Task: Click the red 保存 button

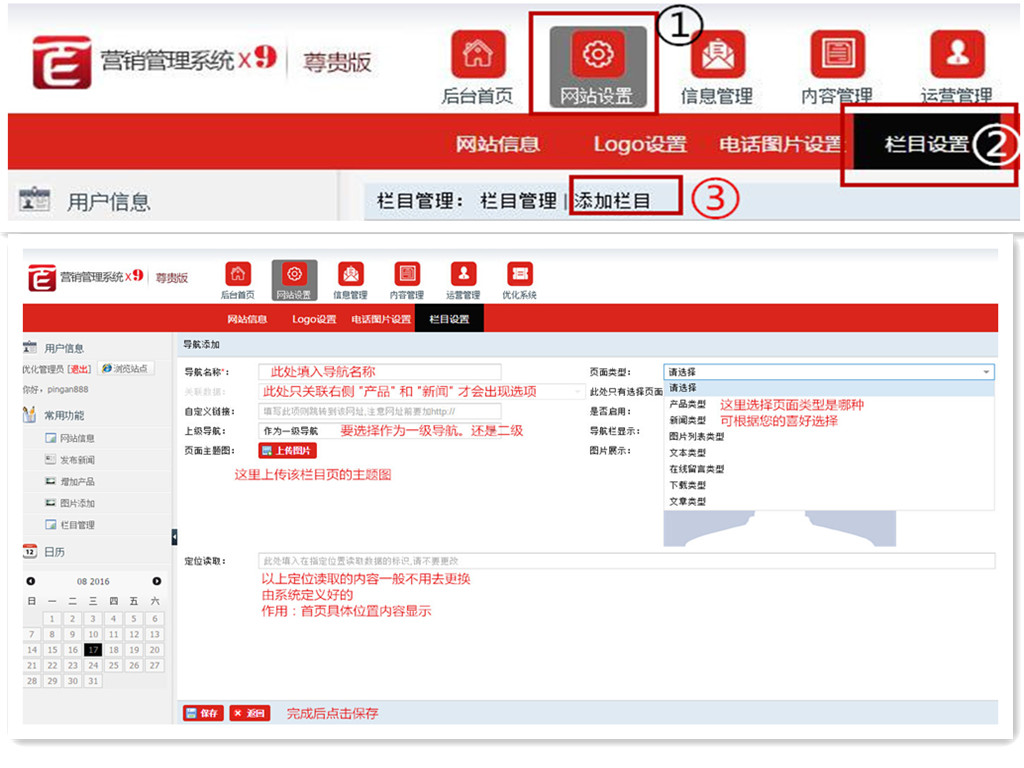Action: pos(203,713)
